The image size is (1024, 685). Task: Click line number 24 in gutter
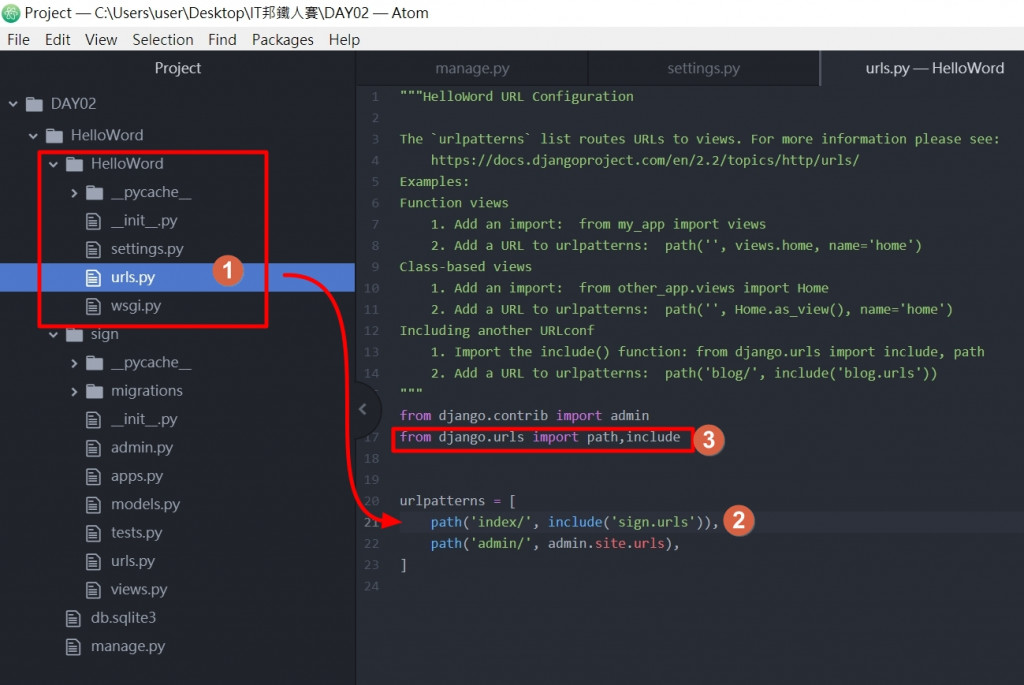(x=372, y=586)
